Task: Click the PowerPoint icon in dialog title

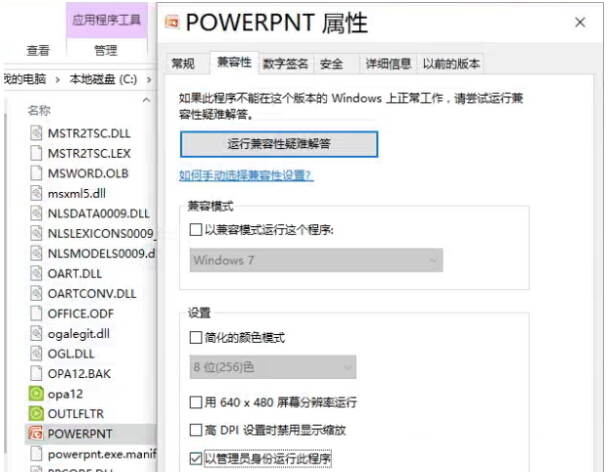Action: [x=173, y=22]
